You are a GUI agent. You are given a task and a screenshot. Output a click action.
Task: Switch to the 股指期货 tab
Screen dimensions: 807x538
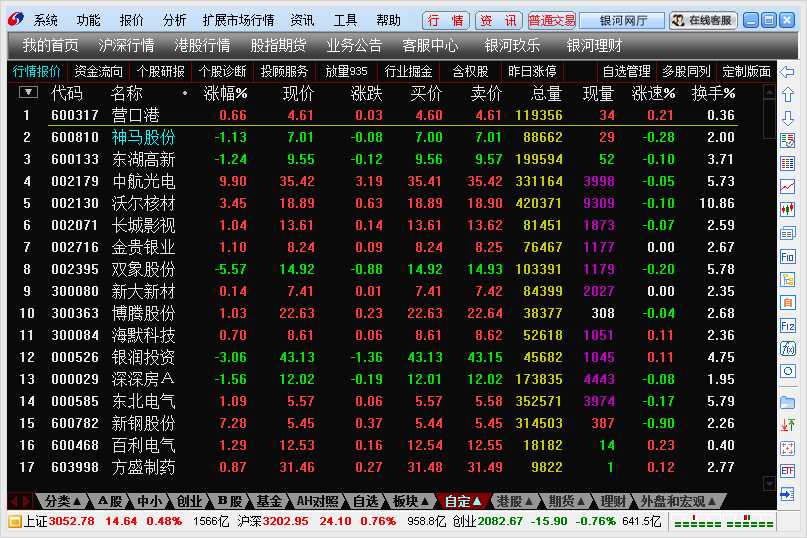(278, 46)
